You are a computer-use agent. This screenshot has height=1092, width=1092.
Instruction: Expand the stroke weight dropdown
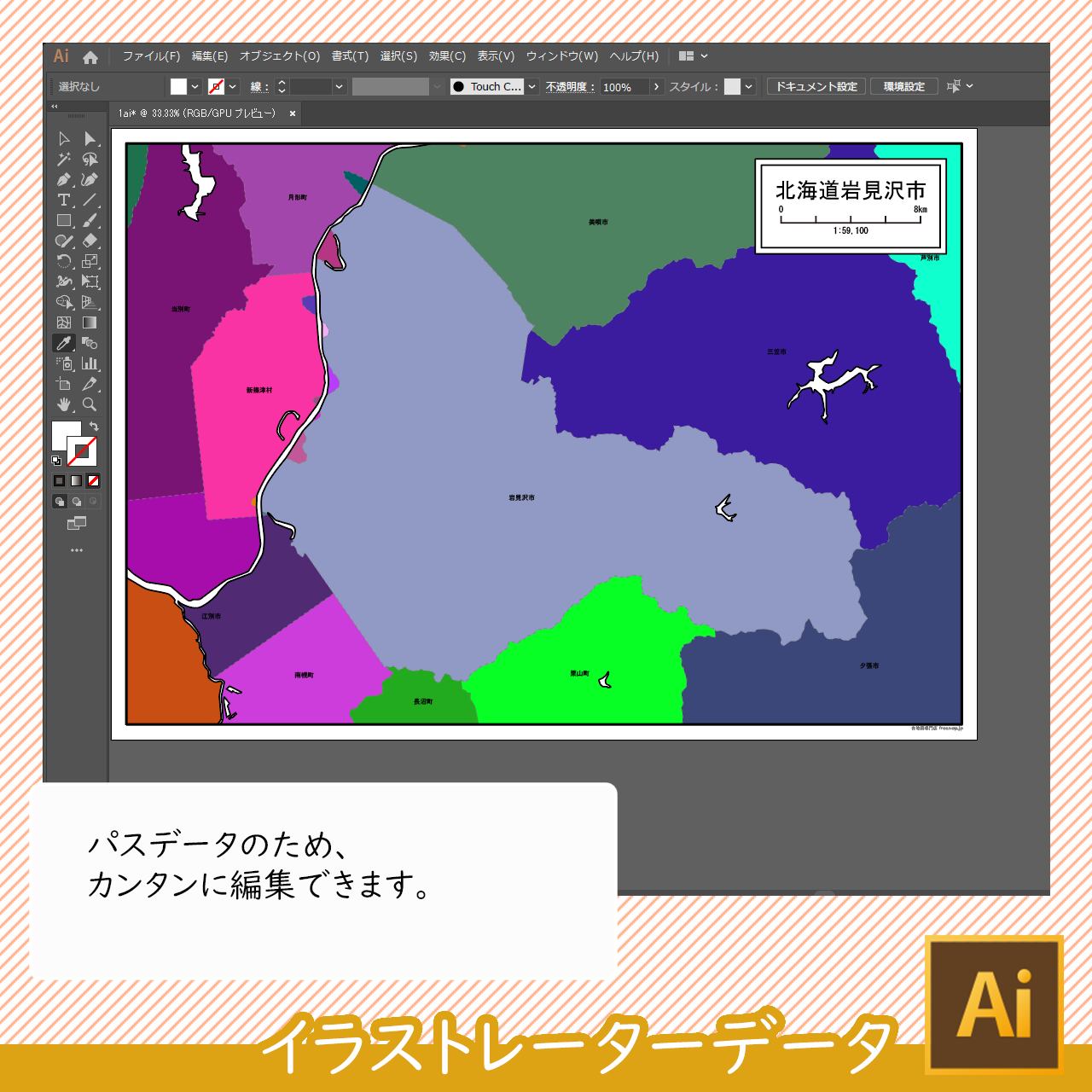(x=339, y=86)
